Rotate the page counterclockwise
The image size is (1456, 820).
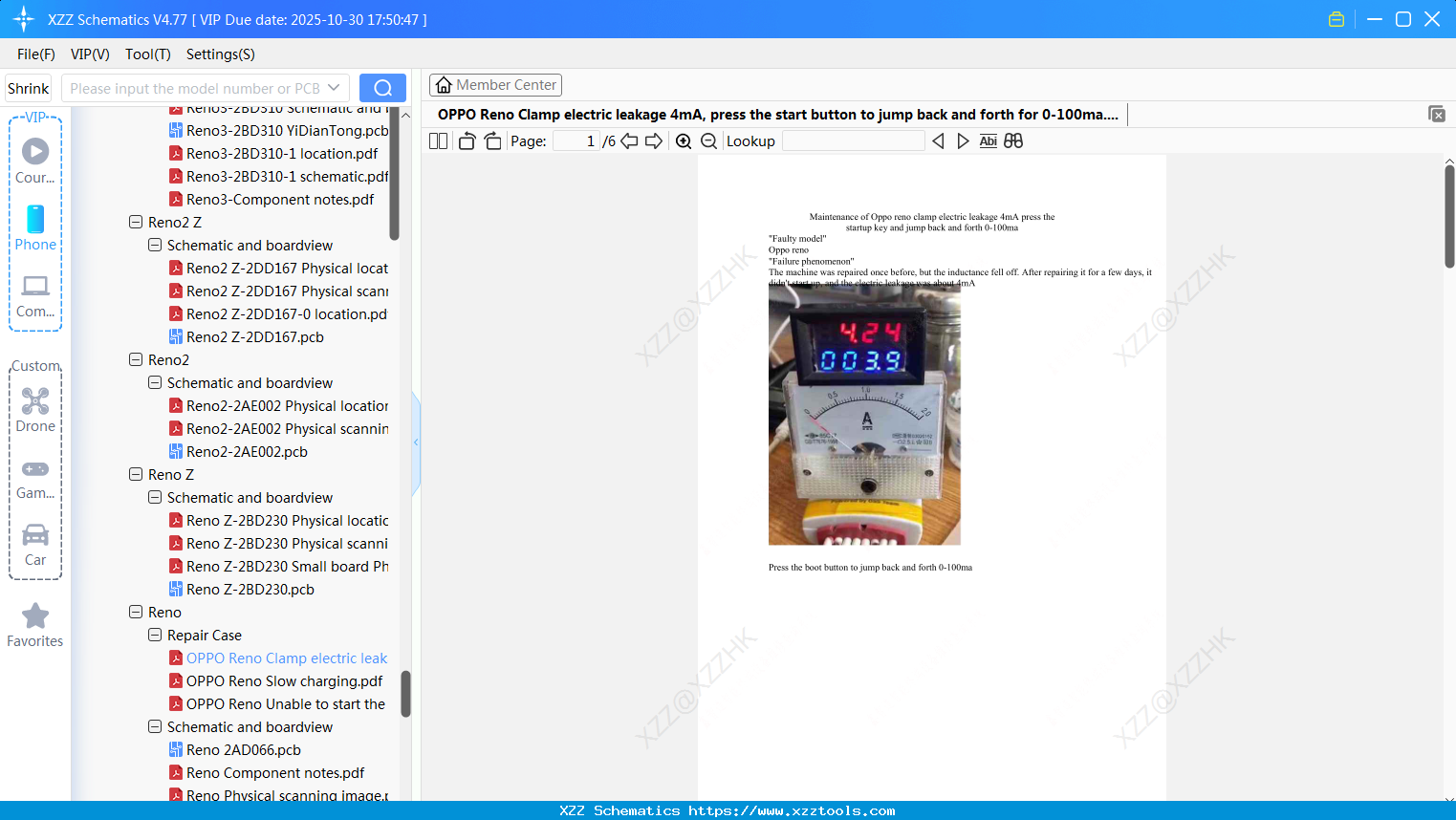pos(467,141)
